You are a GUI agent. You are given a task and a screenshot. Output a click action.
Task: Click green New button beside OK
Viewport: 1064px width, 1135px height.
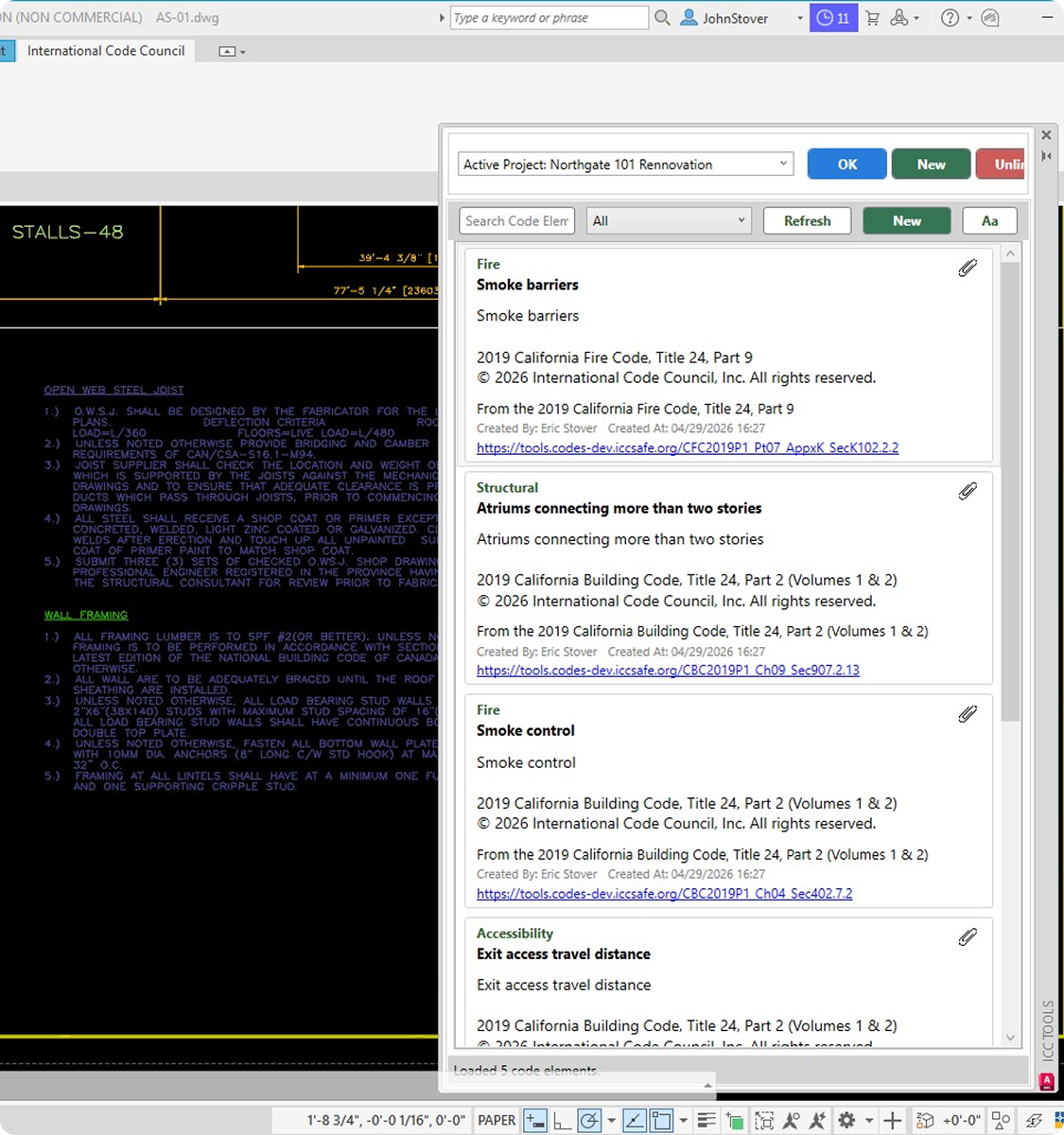pyautogui.click(x=932, y=165)
